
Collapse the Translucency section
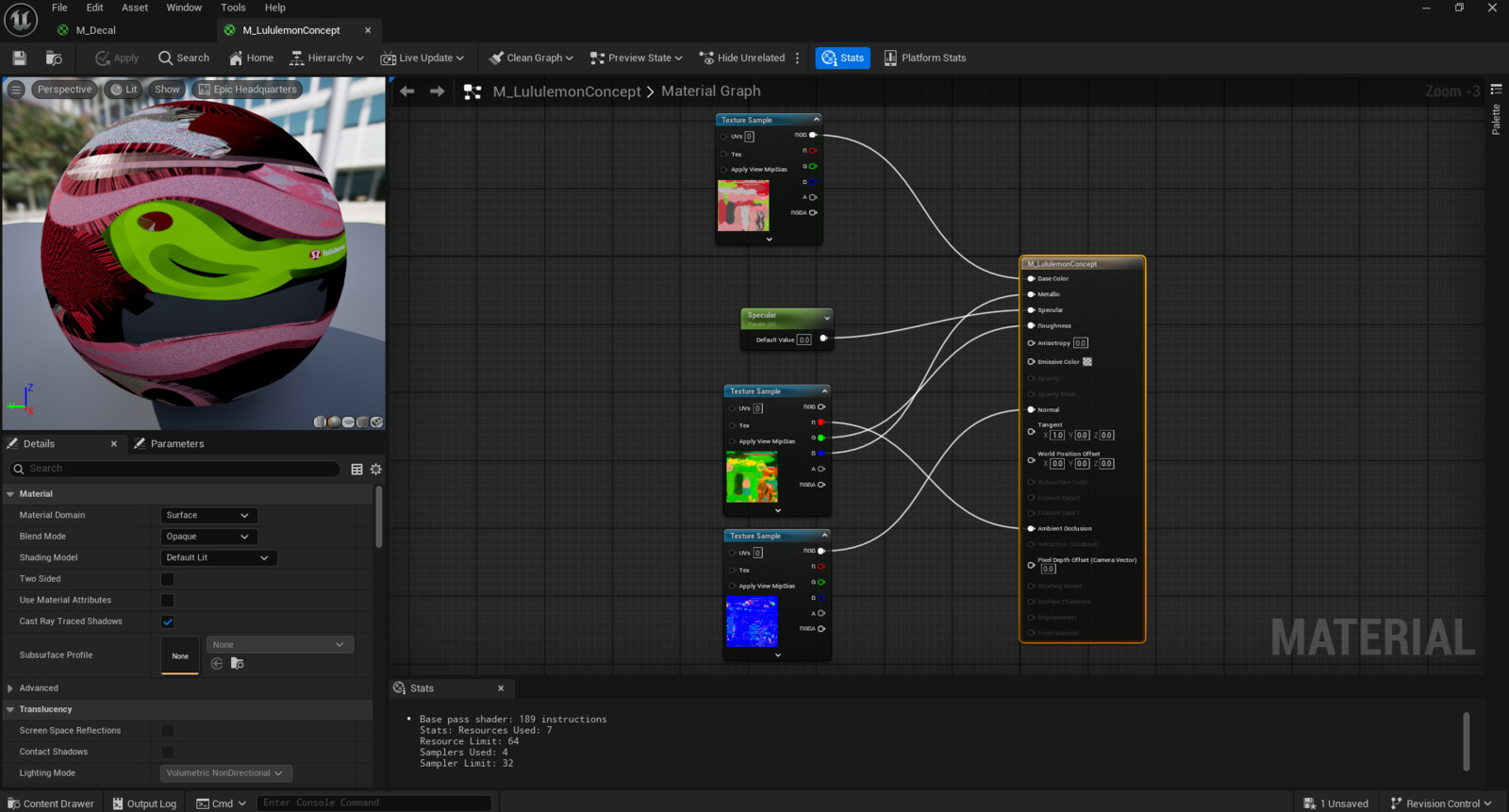pos(10,710)
